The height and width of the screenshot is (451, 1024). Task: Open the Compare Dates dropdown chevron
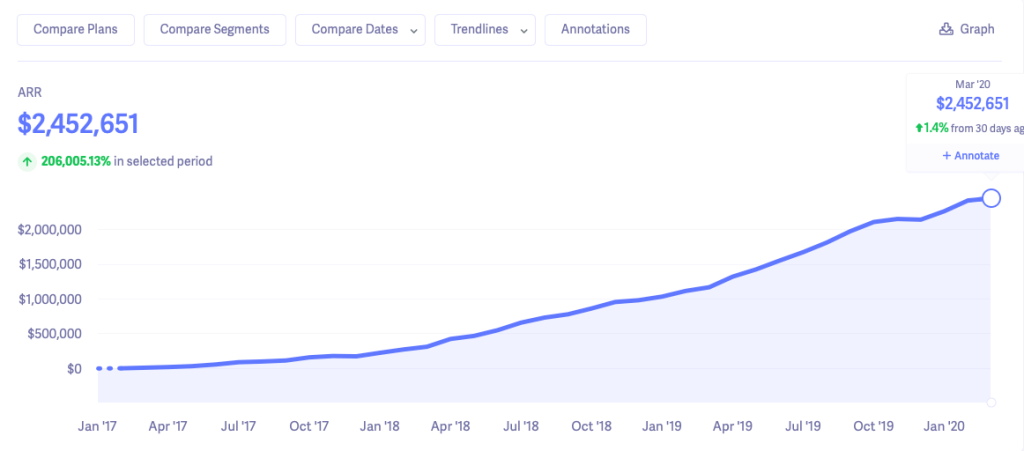(413, 30)
